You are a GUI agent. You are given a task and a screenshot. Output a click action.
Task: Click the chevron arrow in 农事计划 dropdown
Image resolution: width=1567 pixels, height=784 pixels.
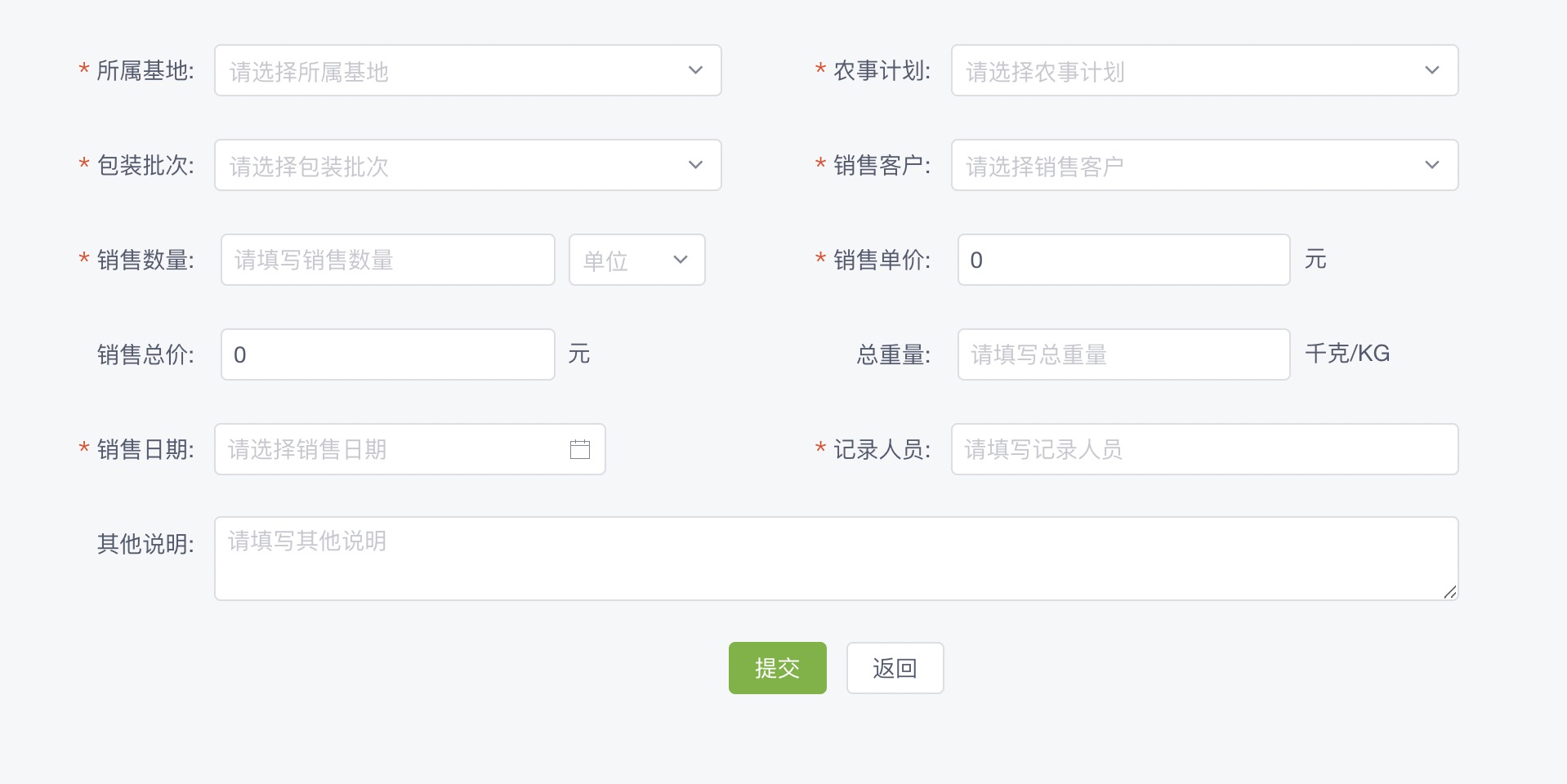[1432, 70]
